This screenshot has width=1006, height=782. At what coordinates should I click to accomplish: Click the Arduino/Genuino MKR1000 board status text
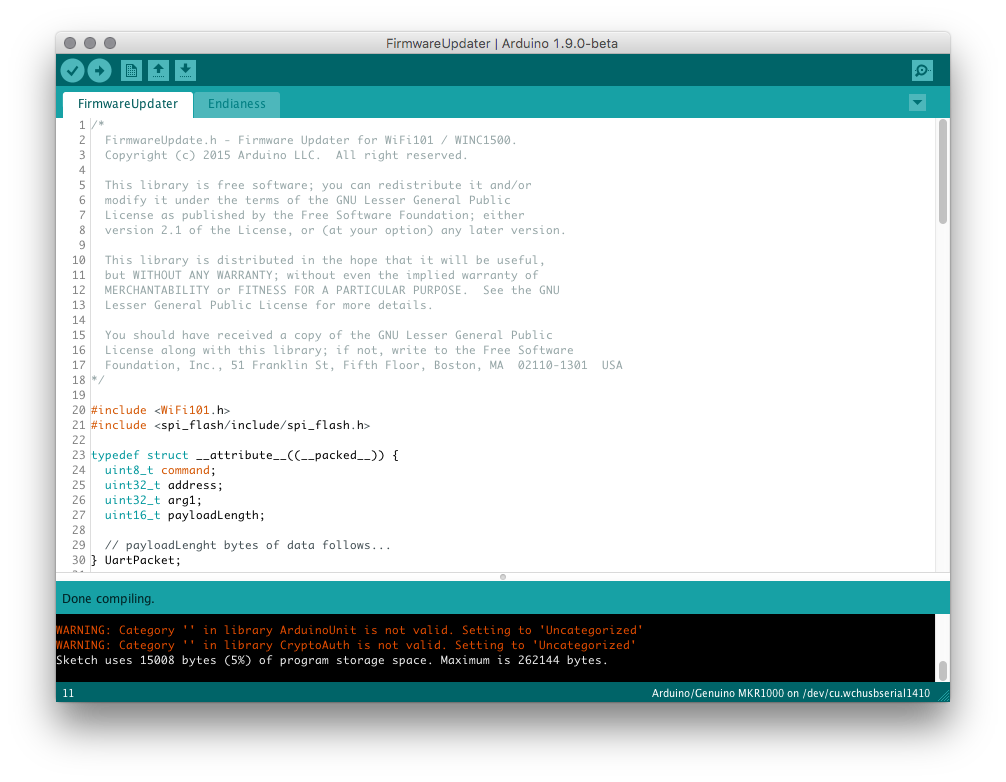790,693
